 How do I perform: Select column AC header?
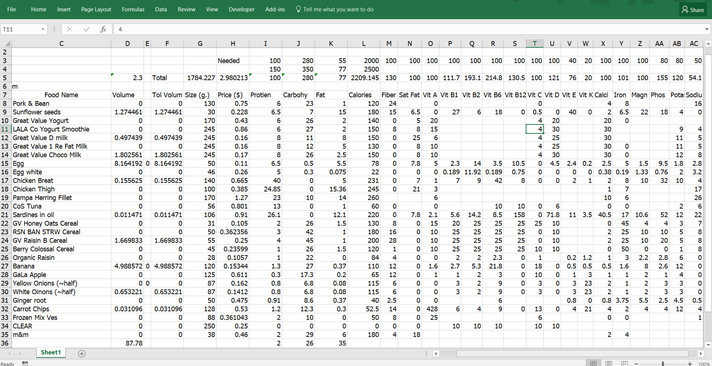click(694, 44)
